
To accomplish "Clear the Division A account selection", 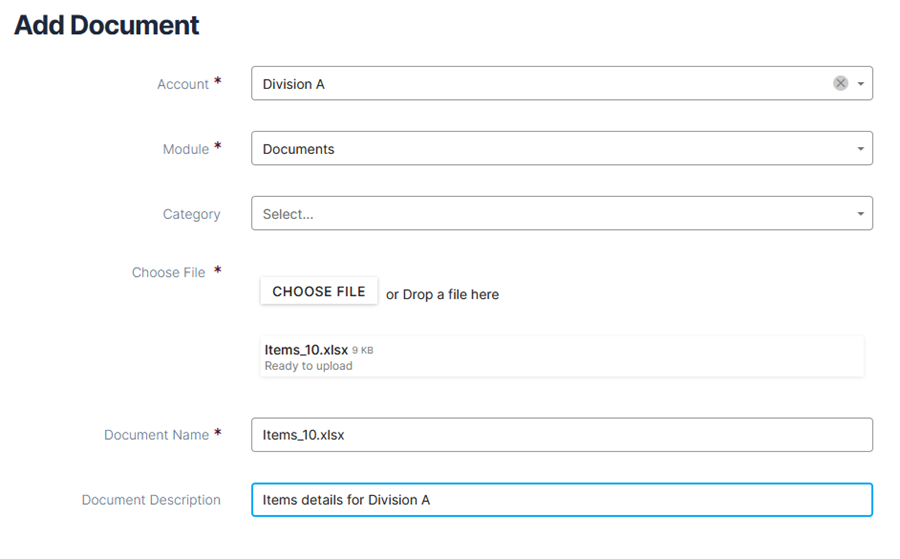I will (x=840, y=83).
